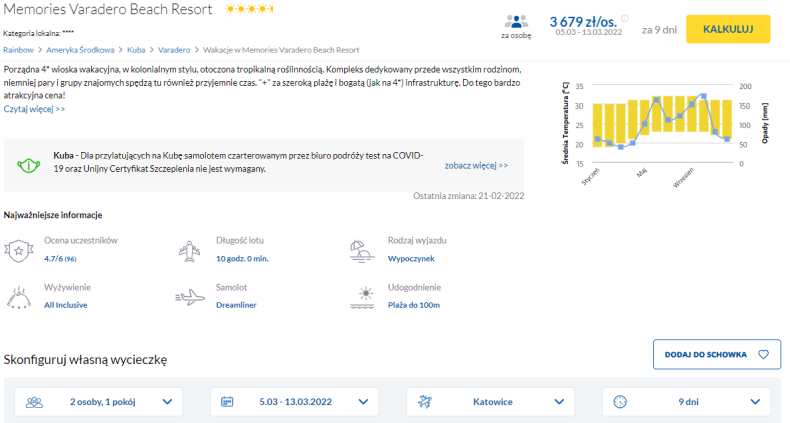790x423 pixels.
Task: Navigate to Varadero breadcrumb
Action: coord(174,49)
